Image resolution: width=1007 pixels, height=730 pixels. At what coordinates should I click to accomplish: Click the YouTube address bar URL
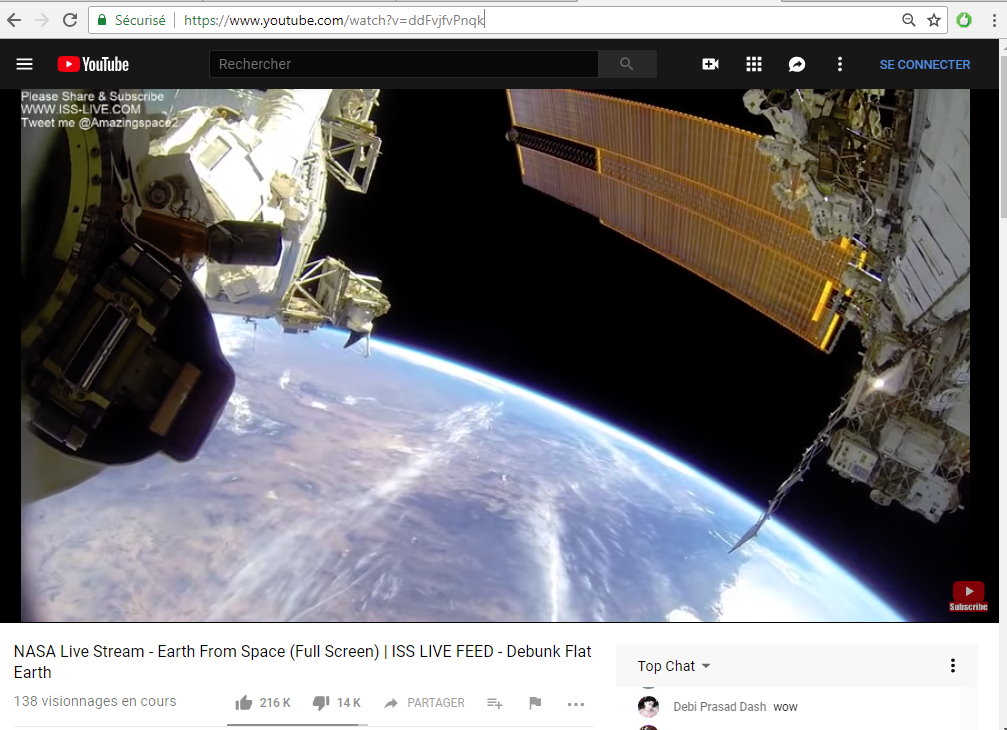(334, 20)
